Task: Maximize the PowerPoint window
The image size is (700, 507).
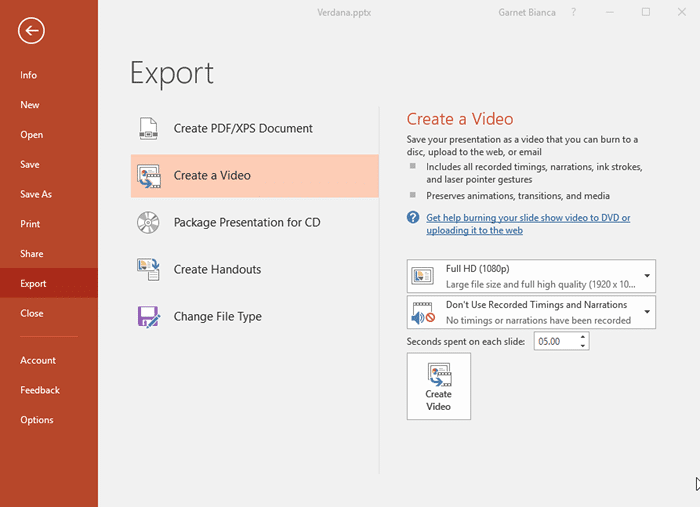Action: tap(646, 12)
